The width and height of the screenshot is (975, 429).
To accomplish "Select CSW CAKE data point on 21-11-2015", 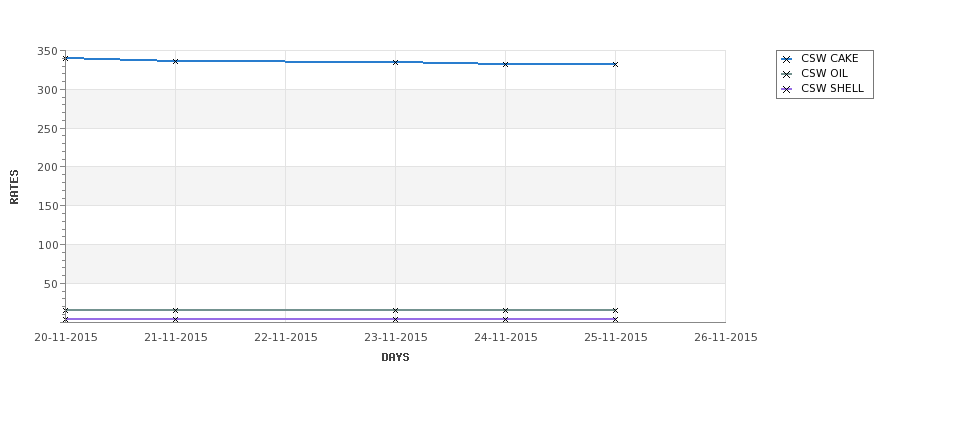I will pyautogui.click(x=175, y=61).
